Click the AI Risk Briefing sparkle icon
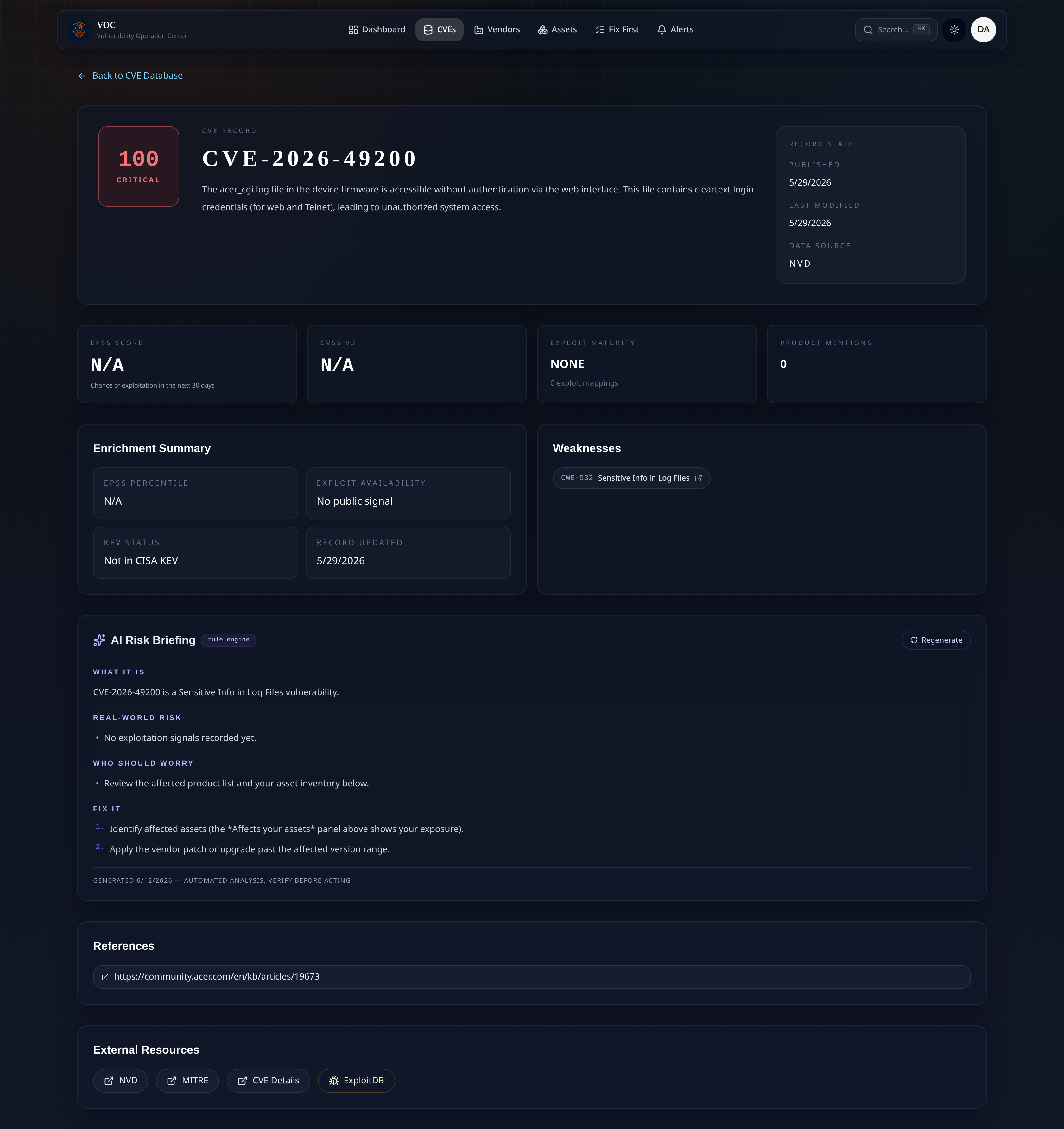The image size is (1064, 1129). (99, 640)
